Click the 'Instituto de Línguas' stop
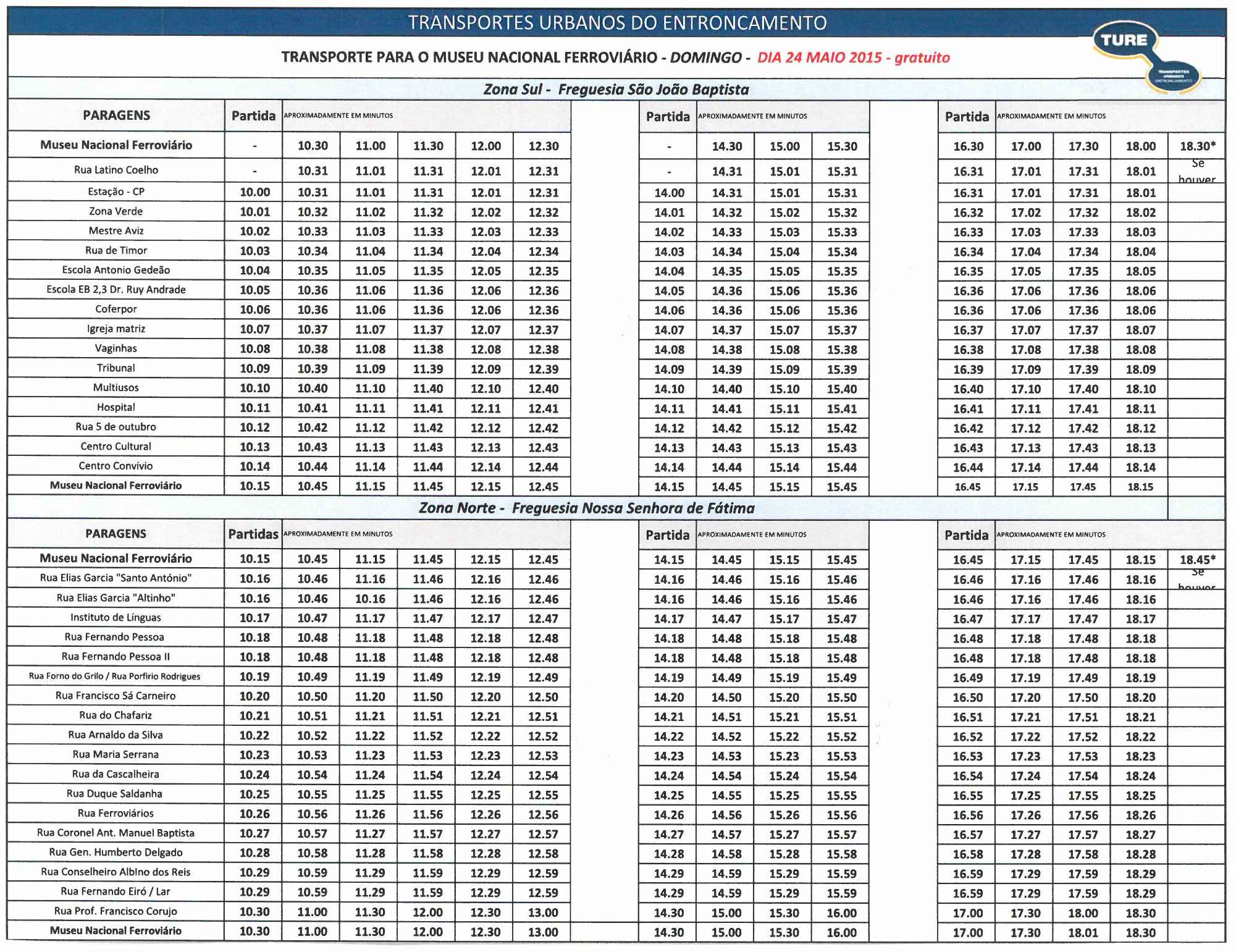 tap(116, 617)
